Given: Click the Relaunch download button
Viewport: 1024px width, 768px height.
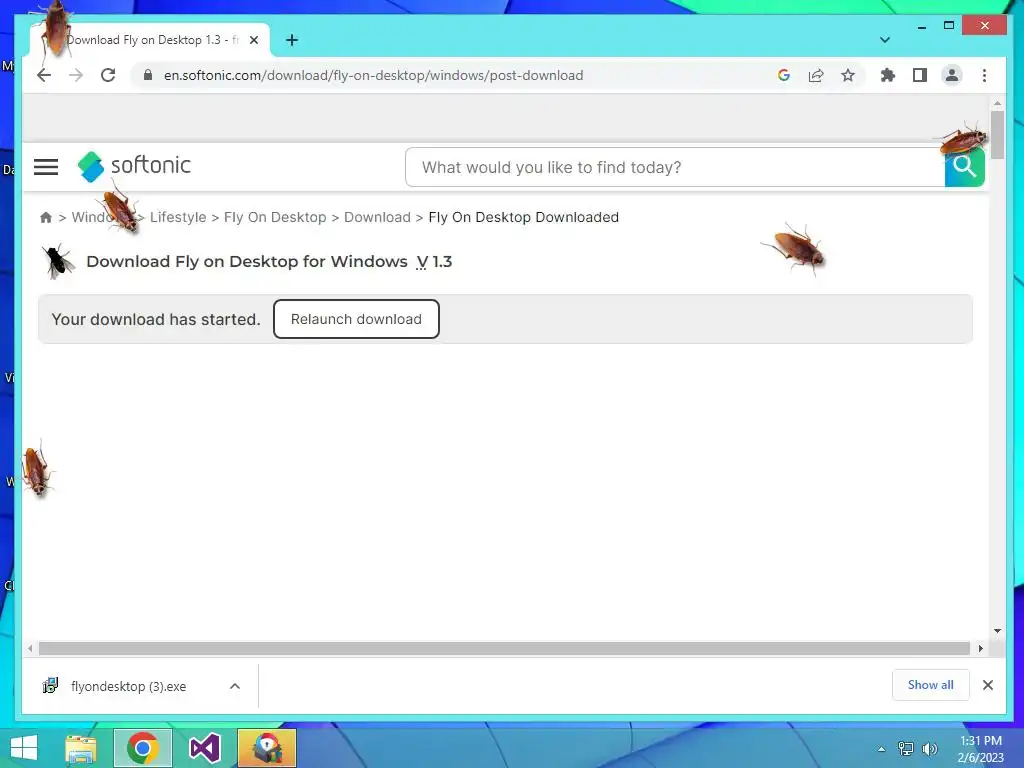Looking at the screenshot, I should (x=356, y=319).
